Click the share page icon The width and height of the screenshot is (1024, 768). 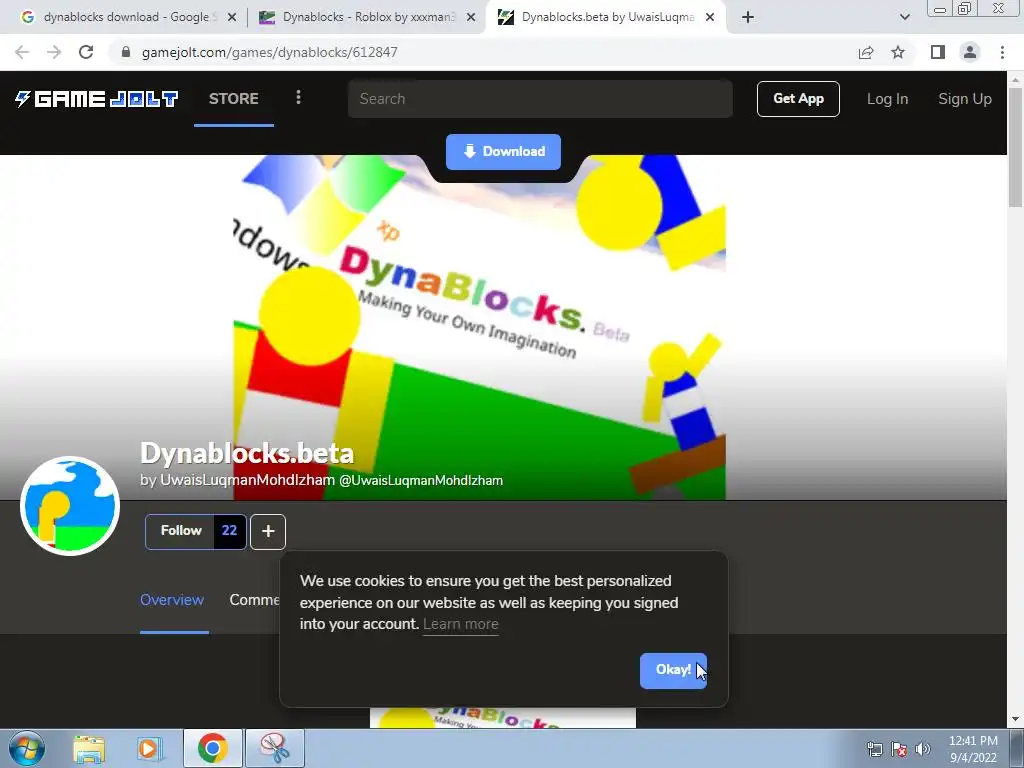(866, 52)
